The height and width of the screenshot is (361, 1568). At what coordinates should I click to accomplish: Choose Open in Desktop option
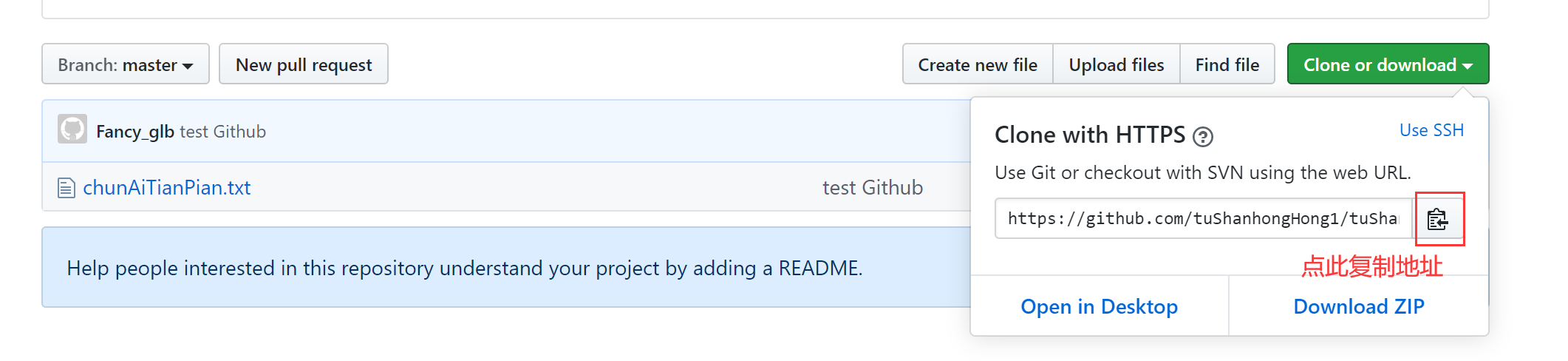point(1099,306)
